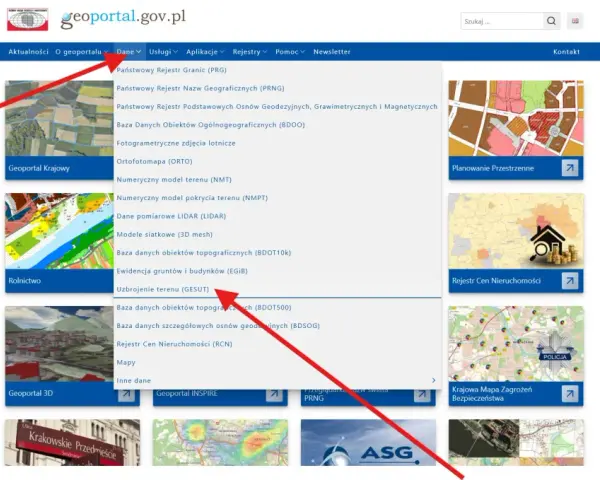Open the Kontakt menu item
600x480 pixels.
pyautogui.click(x=566, y=52)
